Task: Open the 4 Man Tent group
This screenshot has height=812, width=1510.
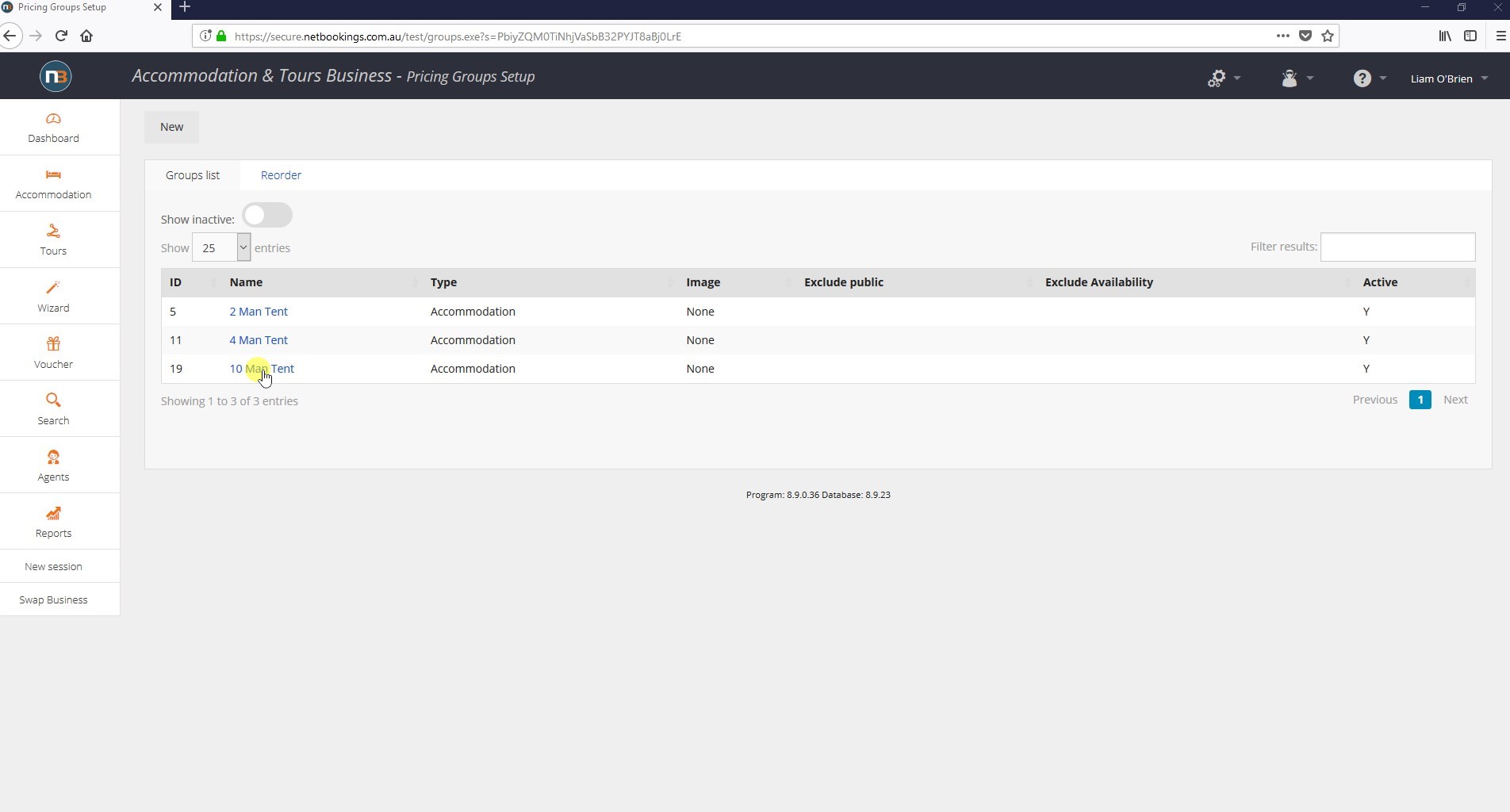Action: (259, 340)
